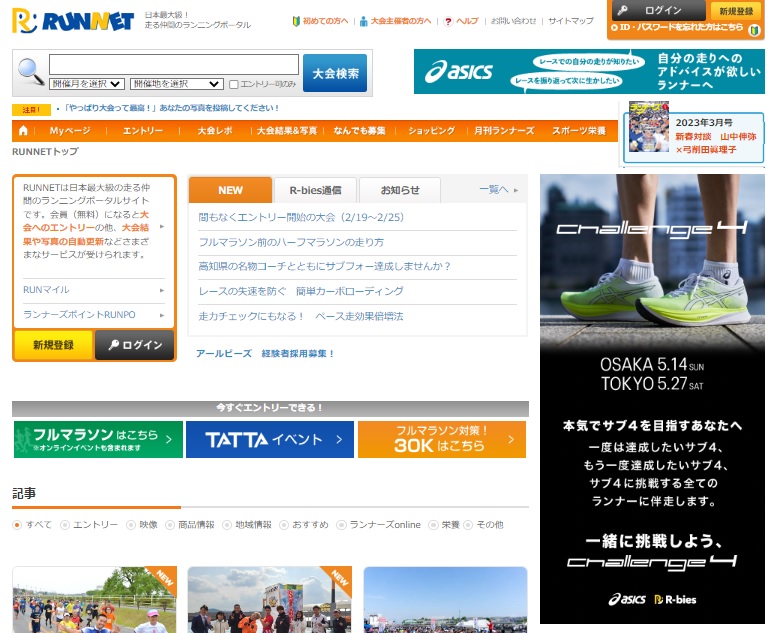Click the beginner leaf icon beside 初めての方へ

[x=296, y=21]
